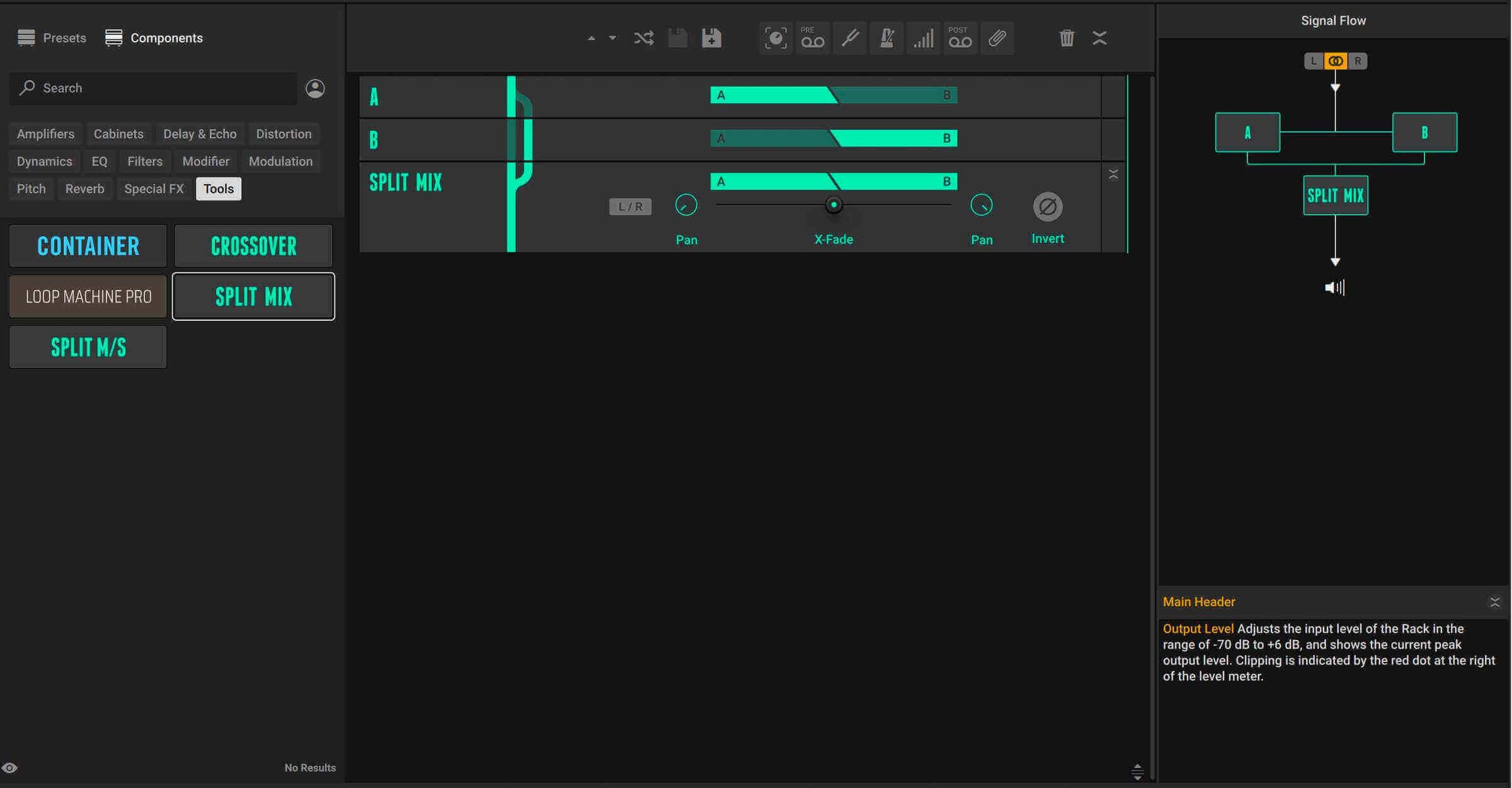This screenshot has height=788, width=1512.
Task: Open the user account icon
Action: (315, 88)
